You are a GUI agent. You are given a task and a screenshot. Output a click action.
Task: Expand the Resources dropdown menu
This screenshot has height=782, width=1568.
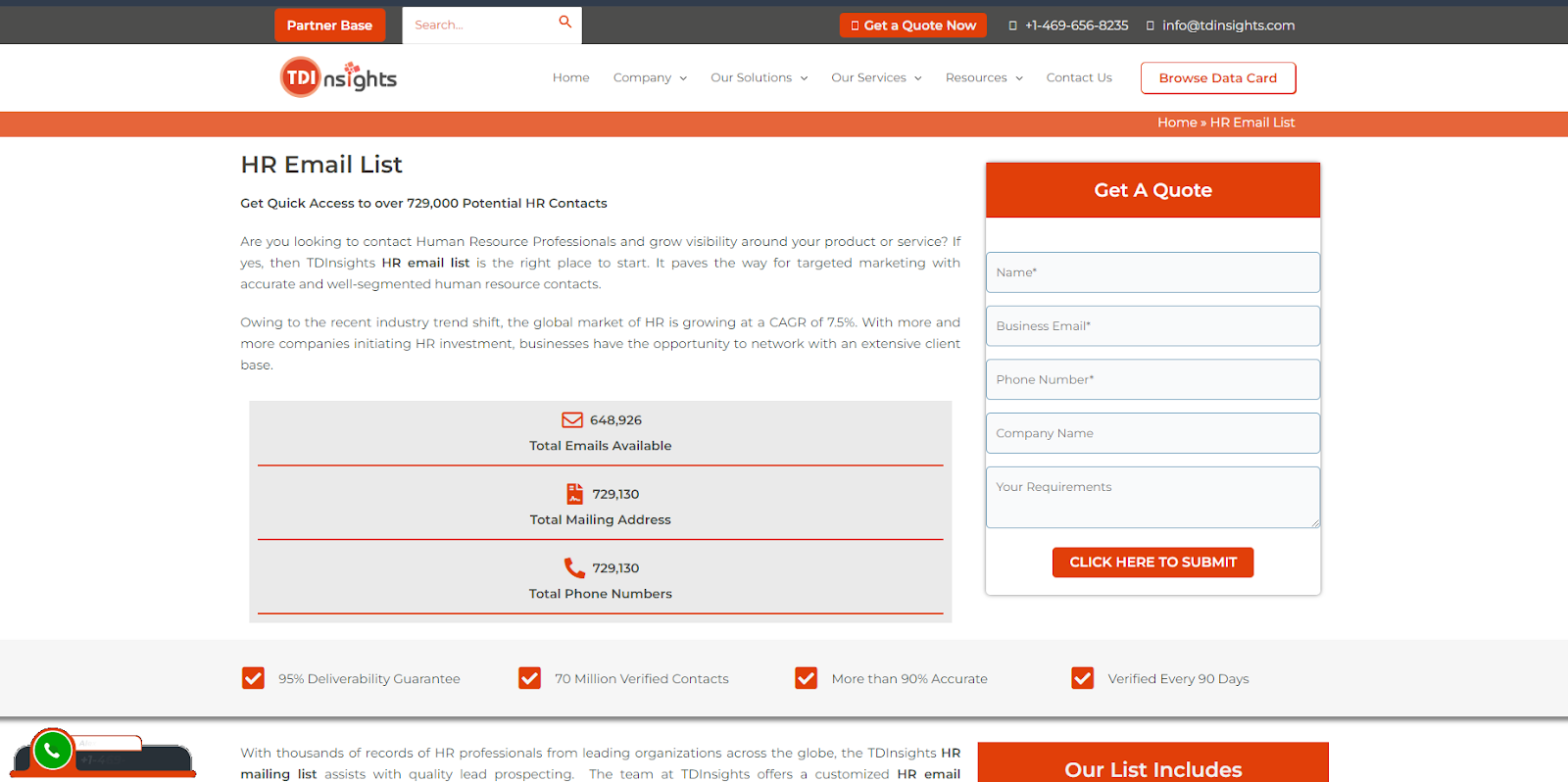click(984, 77)
